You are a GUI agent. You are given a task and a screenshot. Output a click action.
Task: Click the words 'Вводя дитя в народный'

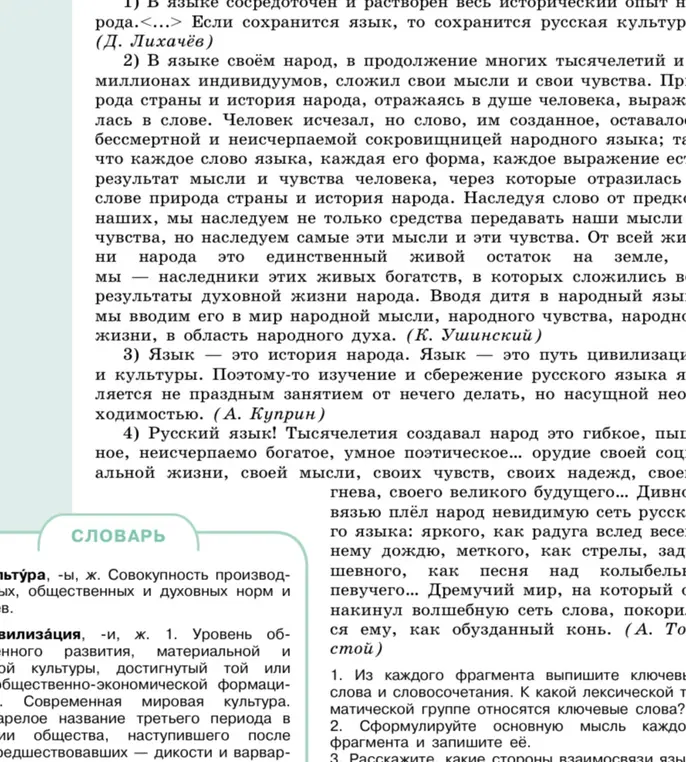[x=538, y=296]
